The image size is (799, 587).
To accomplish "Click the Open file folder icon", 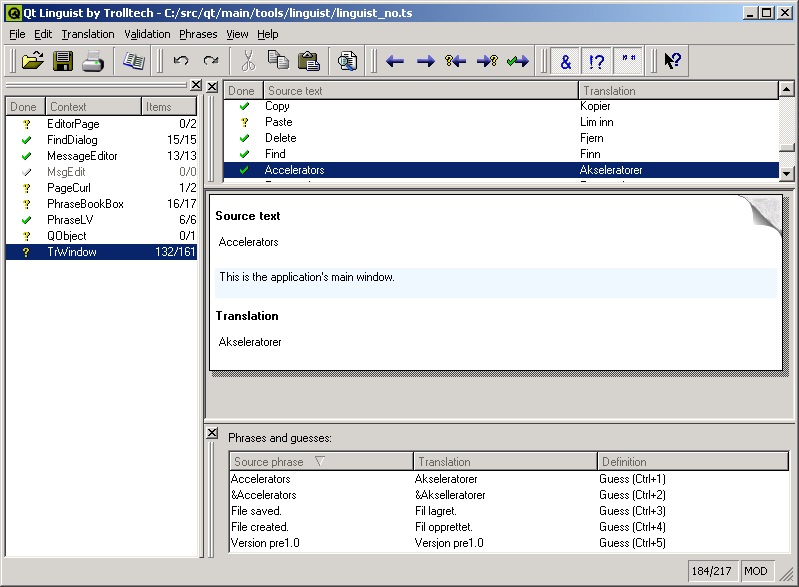I will [x=33, y=61].
